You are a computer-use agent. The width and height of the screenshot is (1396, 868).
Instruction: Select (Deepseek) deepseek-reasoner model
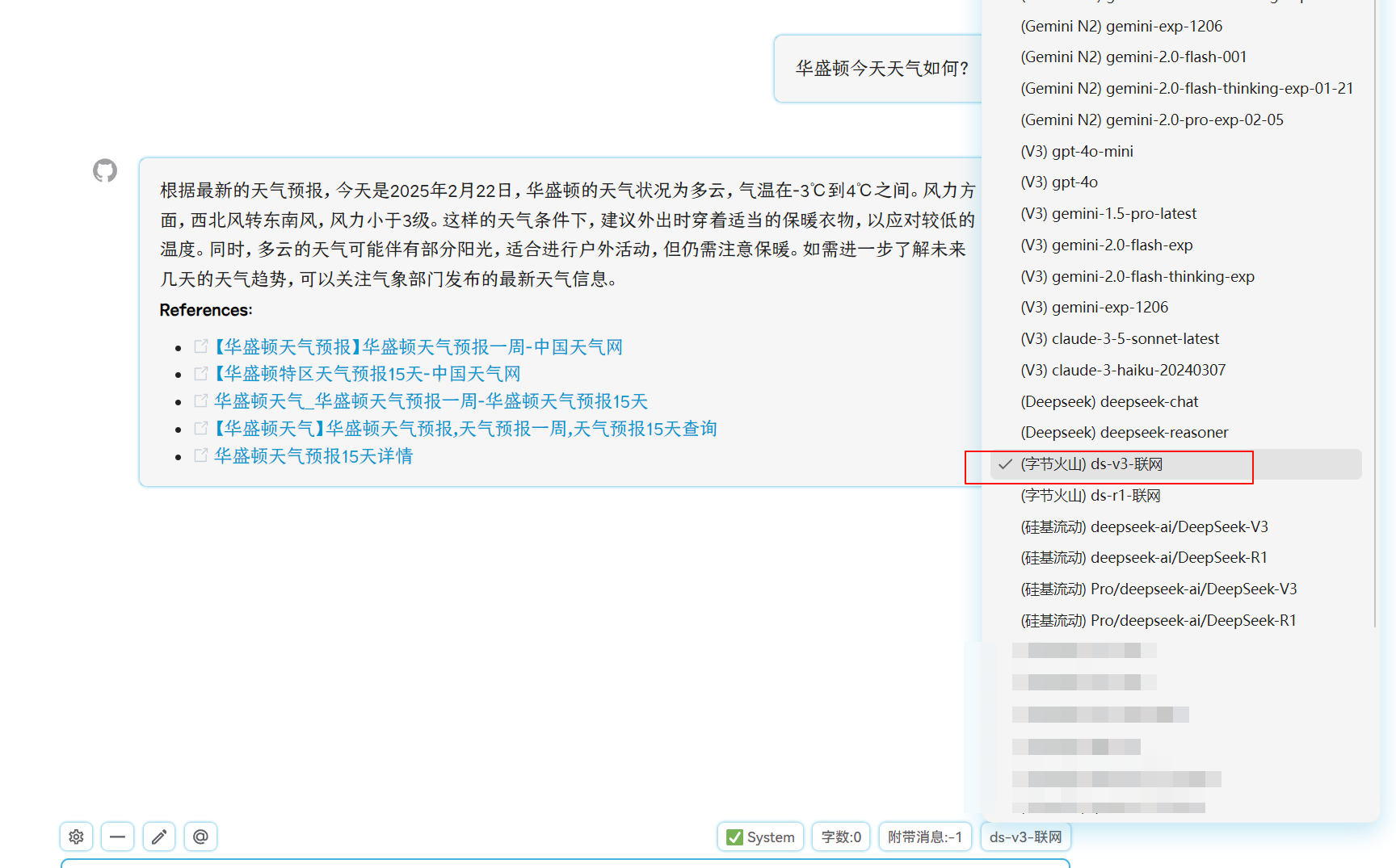pos(1176,432)
